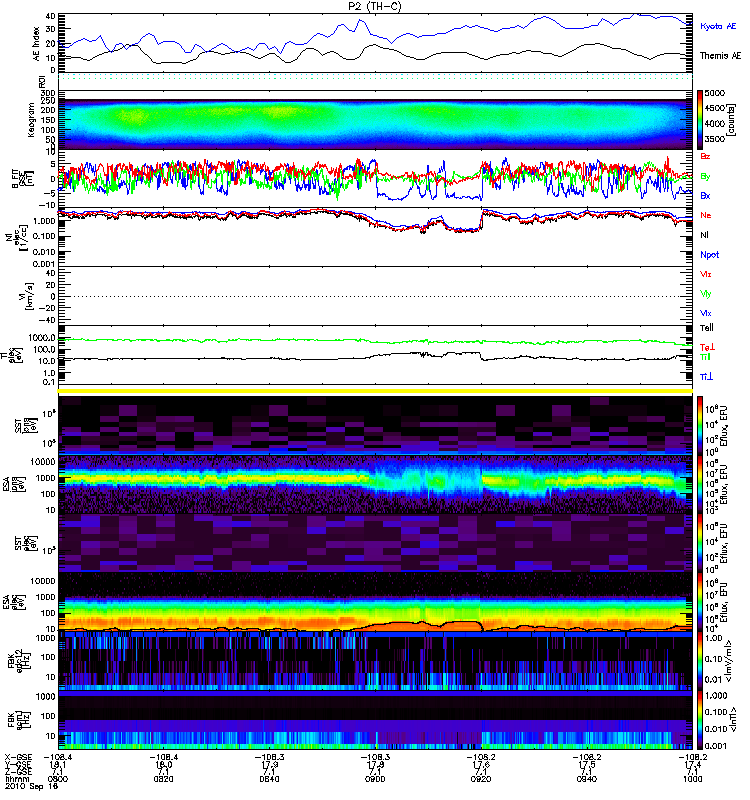Click the 0800 time tick label

point(58,779)
